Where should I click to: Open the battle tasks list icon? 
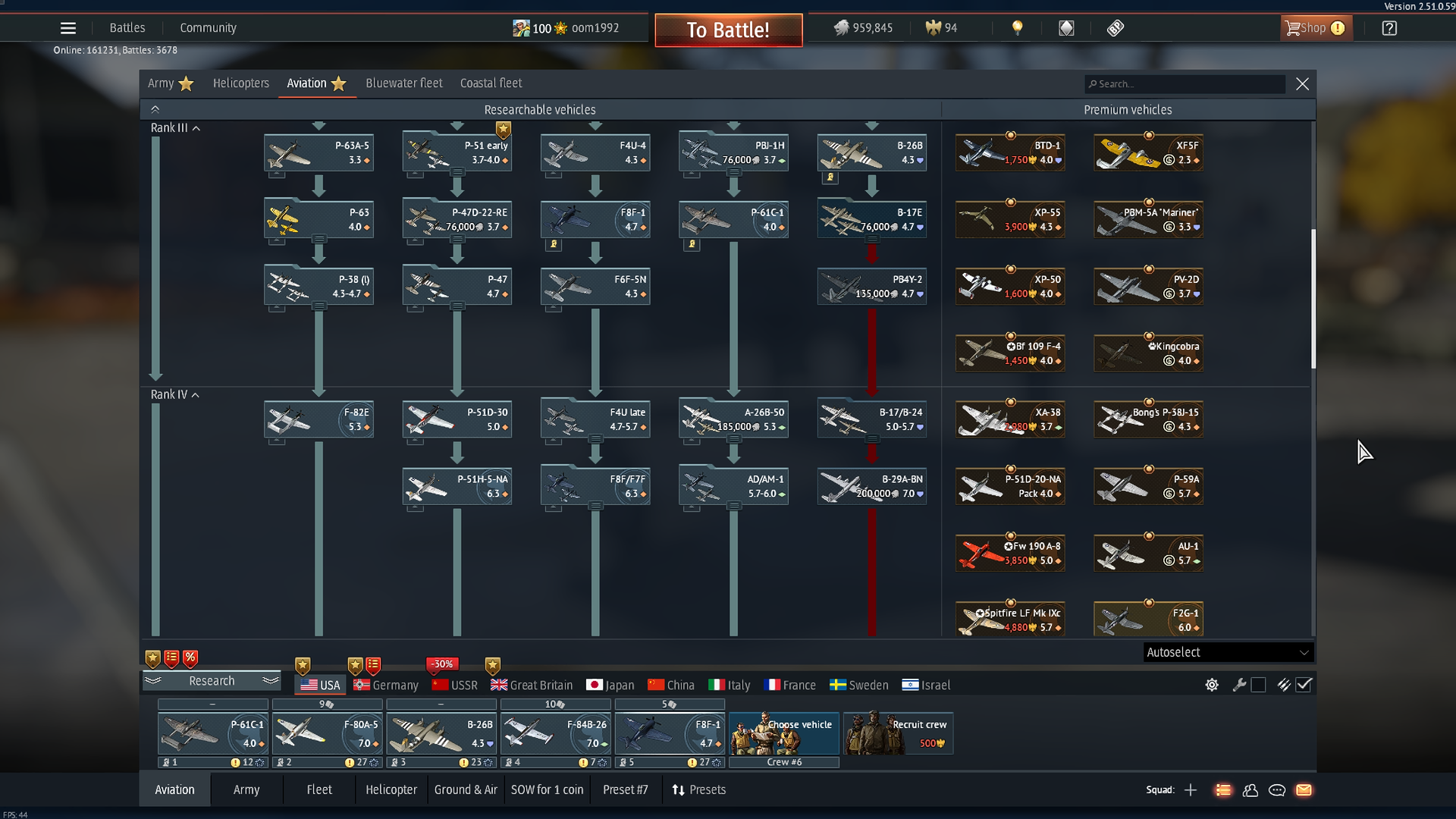pyautogui.click(x=1223, y=790)
